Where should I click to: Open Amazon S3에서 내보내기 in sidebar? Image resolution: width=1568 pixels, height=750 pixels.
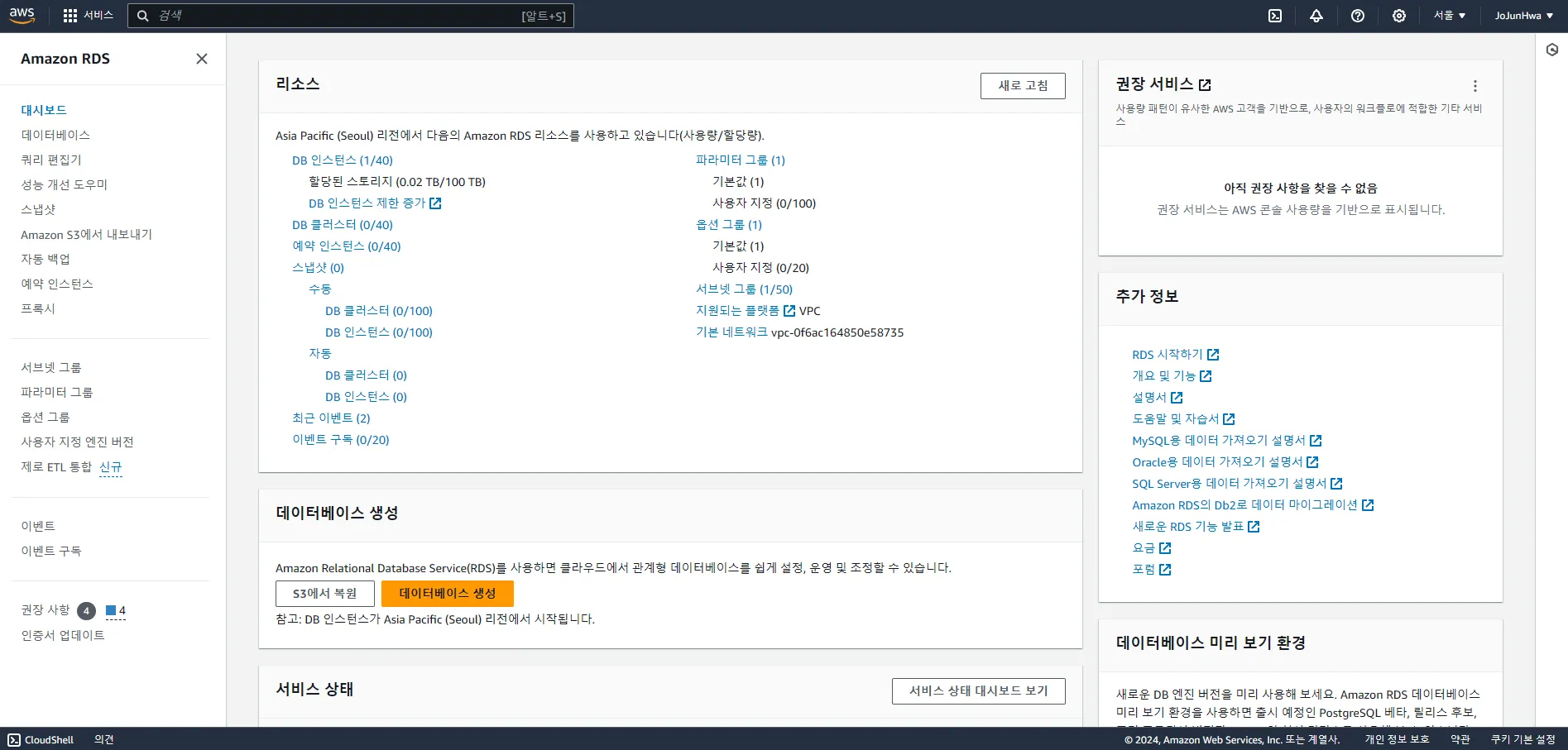coord(87,234)
